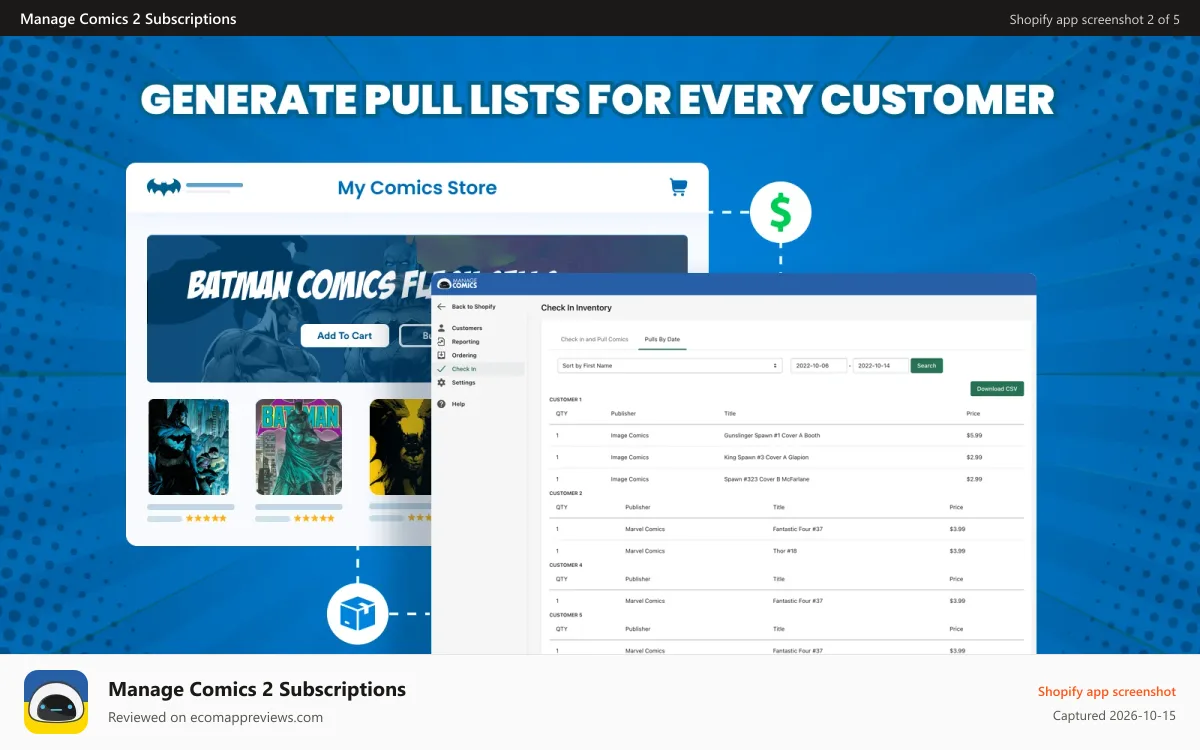Image resolution: width=1200 pixels, height=750 pixels.
Task: Open Settings in the sidebar menu
Action: coord(463,383)
